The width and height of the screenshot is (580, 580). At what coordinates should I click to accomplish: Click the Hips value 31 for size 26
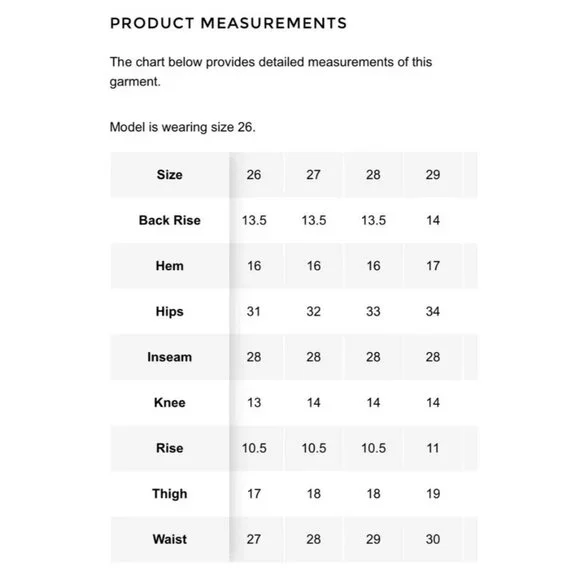tap(254, 311)
